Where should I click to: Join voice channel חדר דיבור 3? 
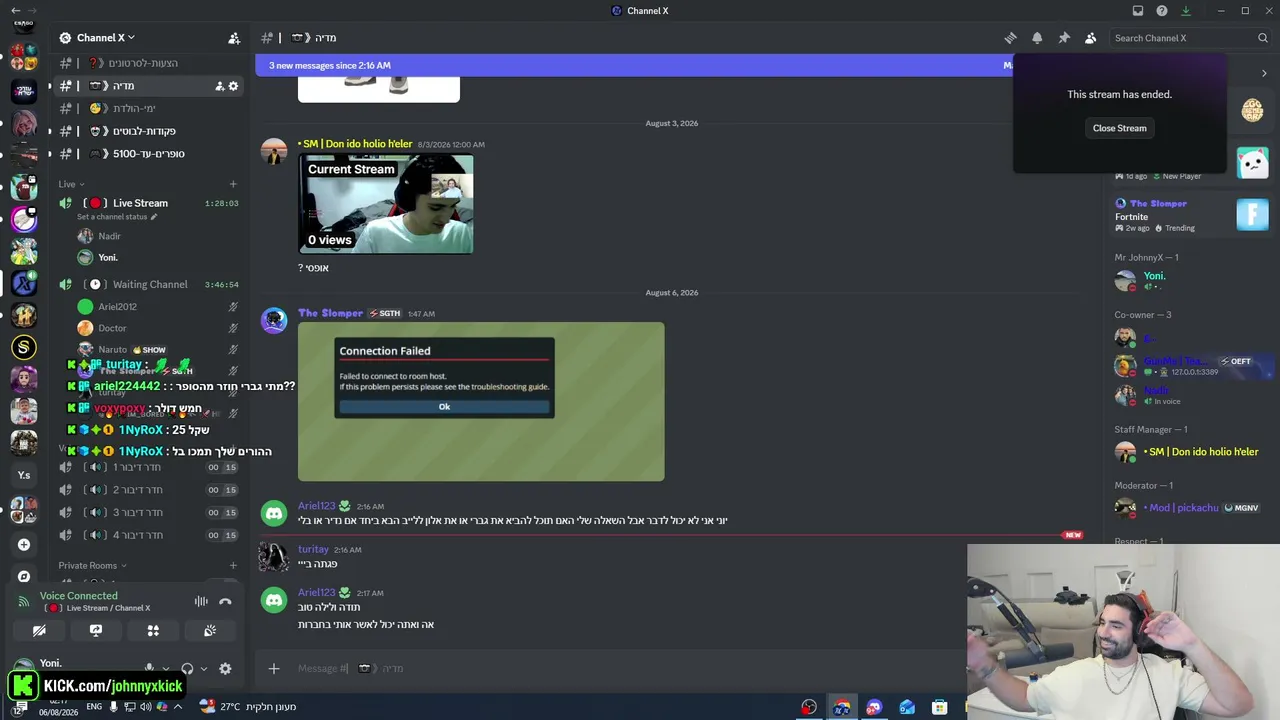coord(150,512)
